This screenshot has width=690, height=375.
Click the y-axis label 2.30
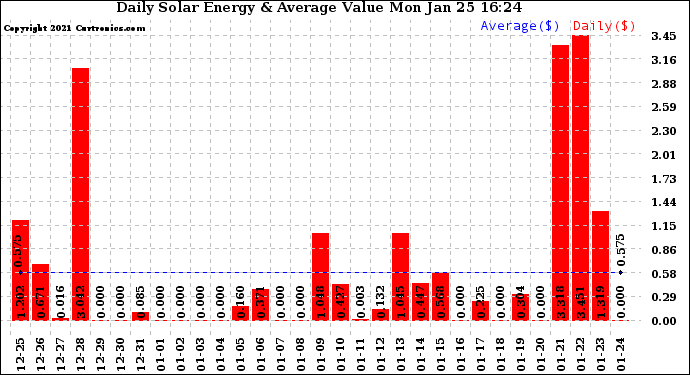[664, 132]
